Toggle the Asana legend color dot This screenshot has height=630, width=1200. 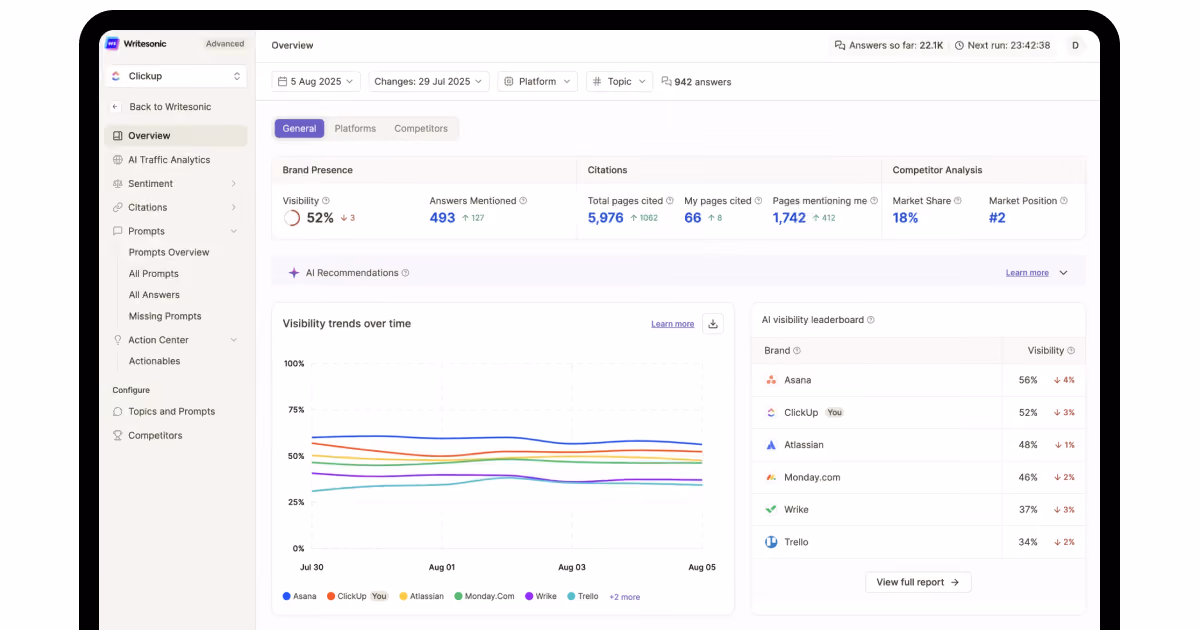287,596
